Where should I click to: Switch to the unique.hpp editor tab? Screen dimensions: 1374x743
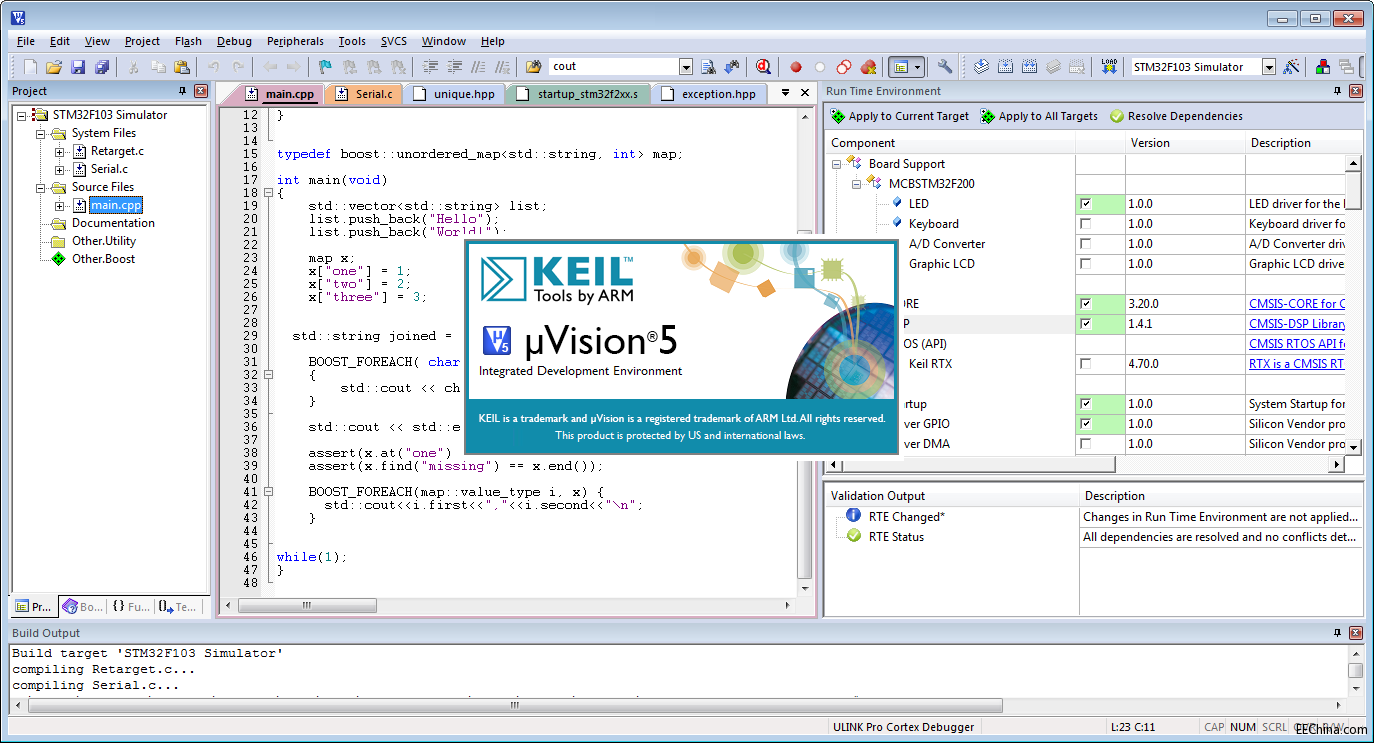tap(454, 94)
